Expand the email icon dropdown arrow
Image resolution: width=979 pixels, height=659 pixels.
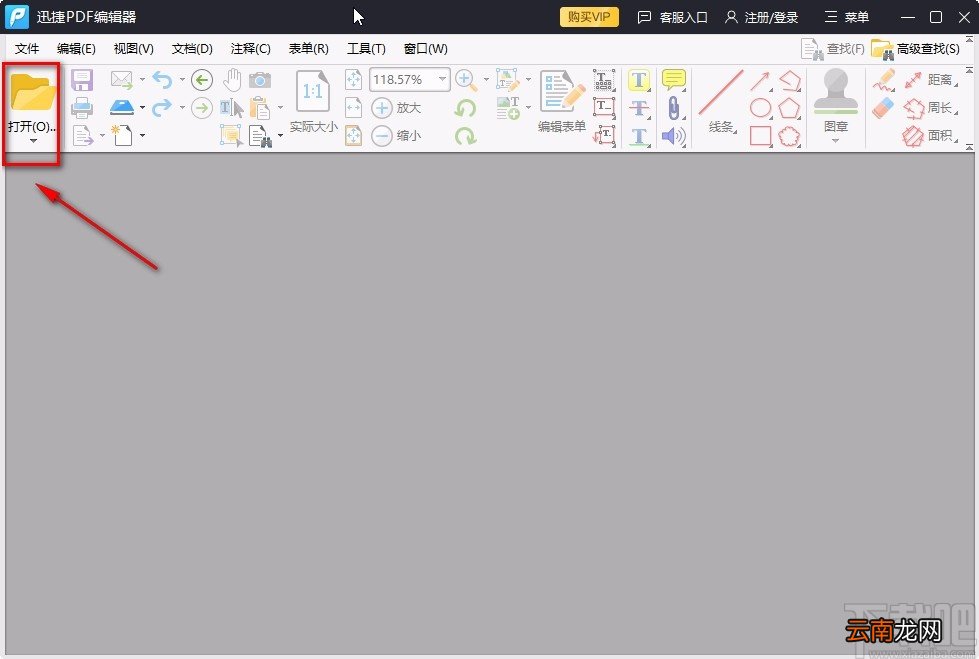click(x=142, y=80)
